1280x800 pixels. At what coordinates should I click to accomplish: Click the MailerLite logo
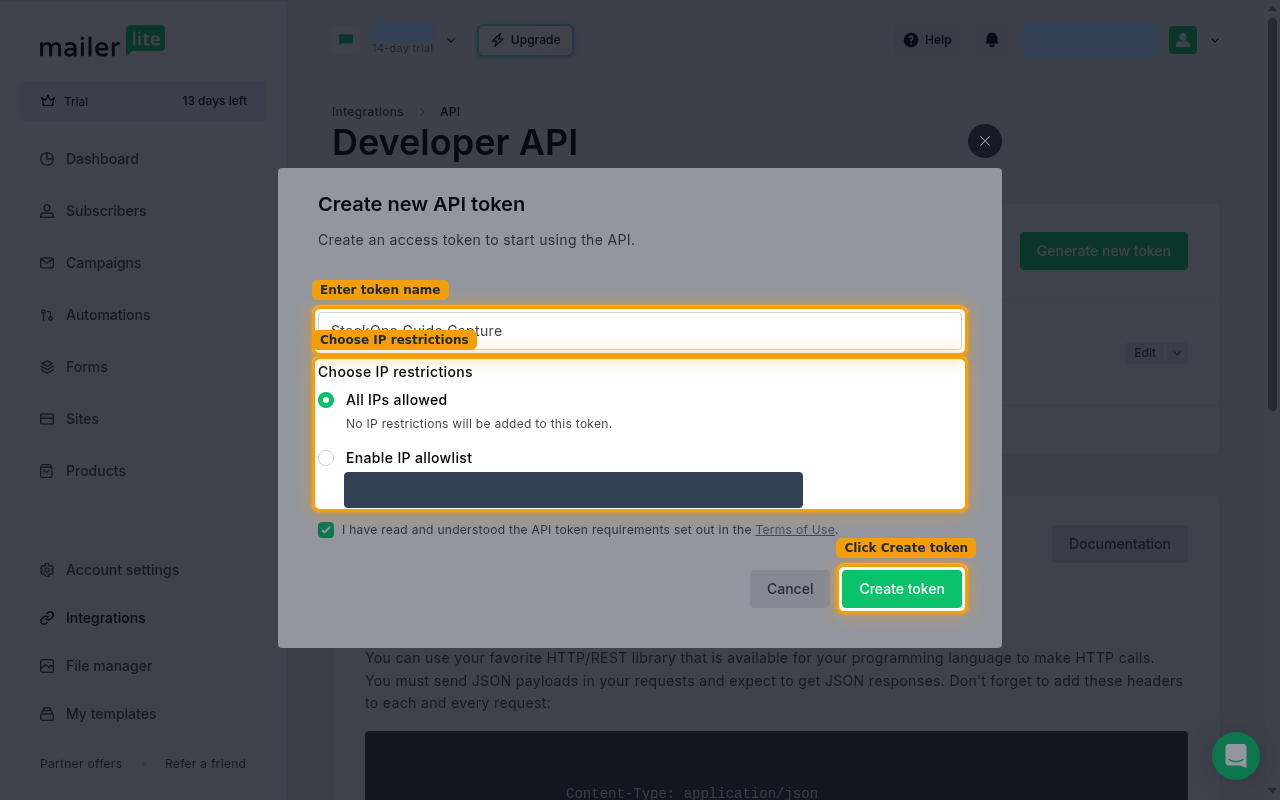(x=102, y=42)
